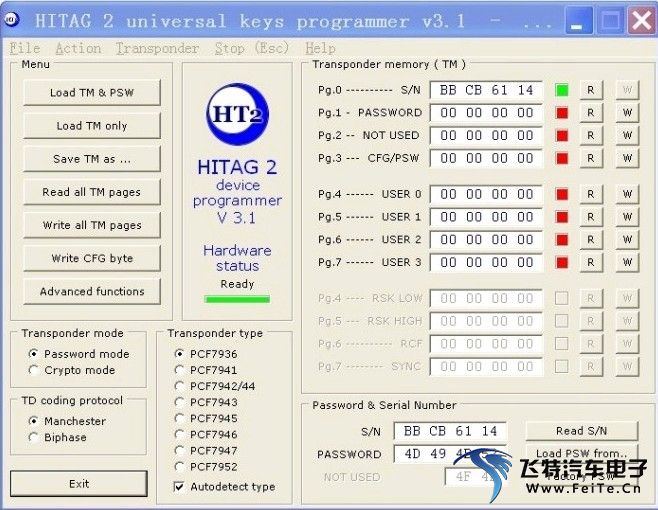Click the HT2 logo image
658x510 pixels.
click(238, 114)
